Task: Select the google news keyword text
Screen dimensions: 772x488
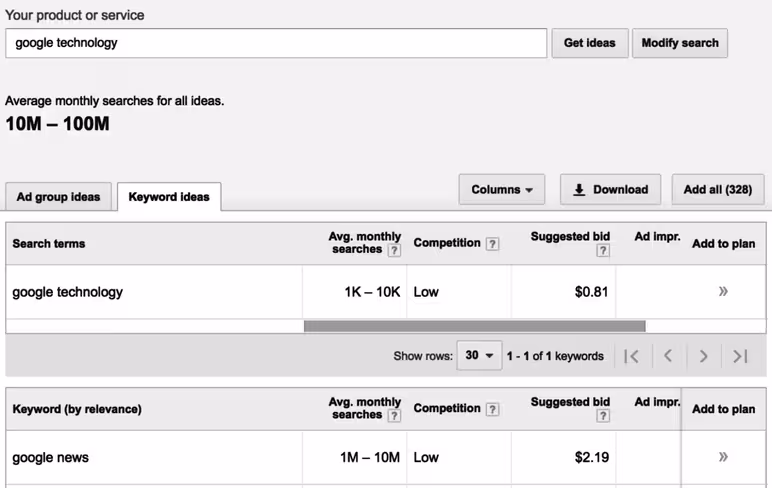Action: coord(50,457)
